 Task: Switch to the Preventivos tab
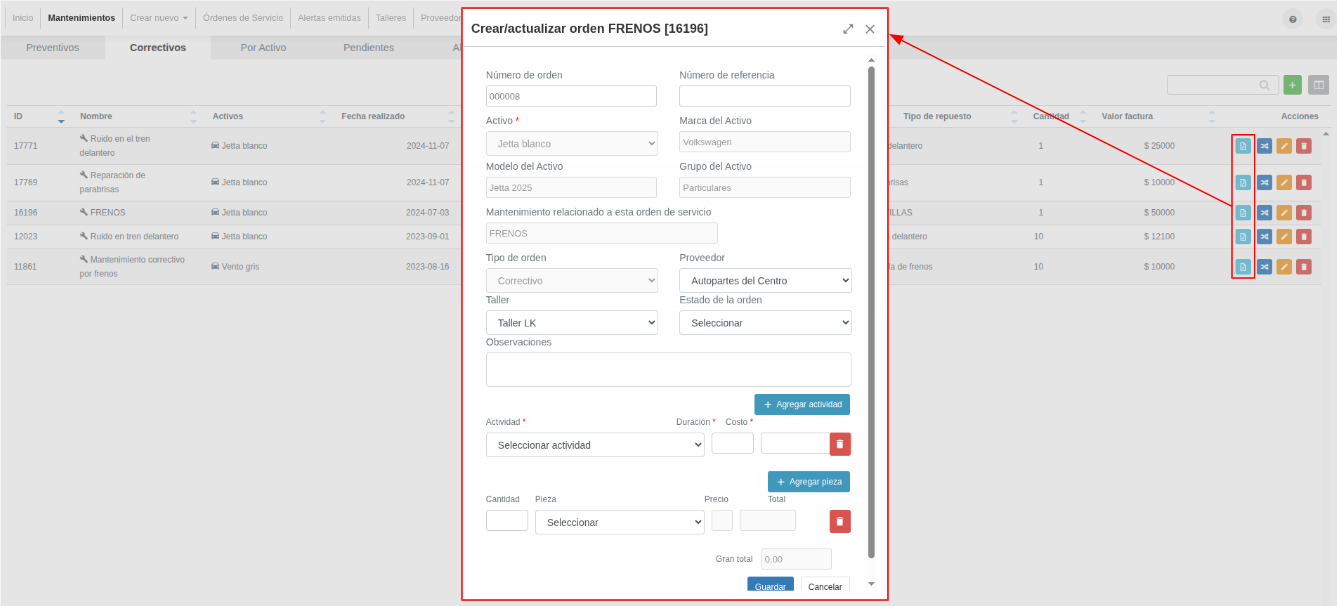[53, 47]
